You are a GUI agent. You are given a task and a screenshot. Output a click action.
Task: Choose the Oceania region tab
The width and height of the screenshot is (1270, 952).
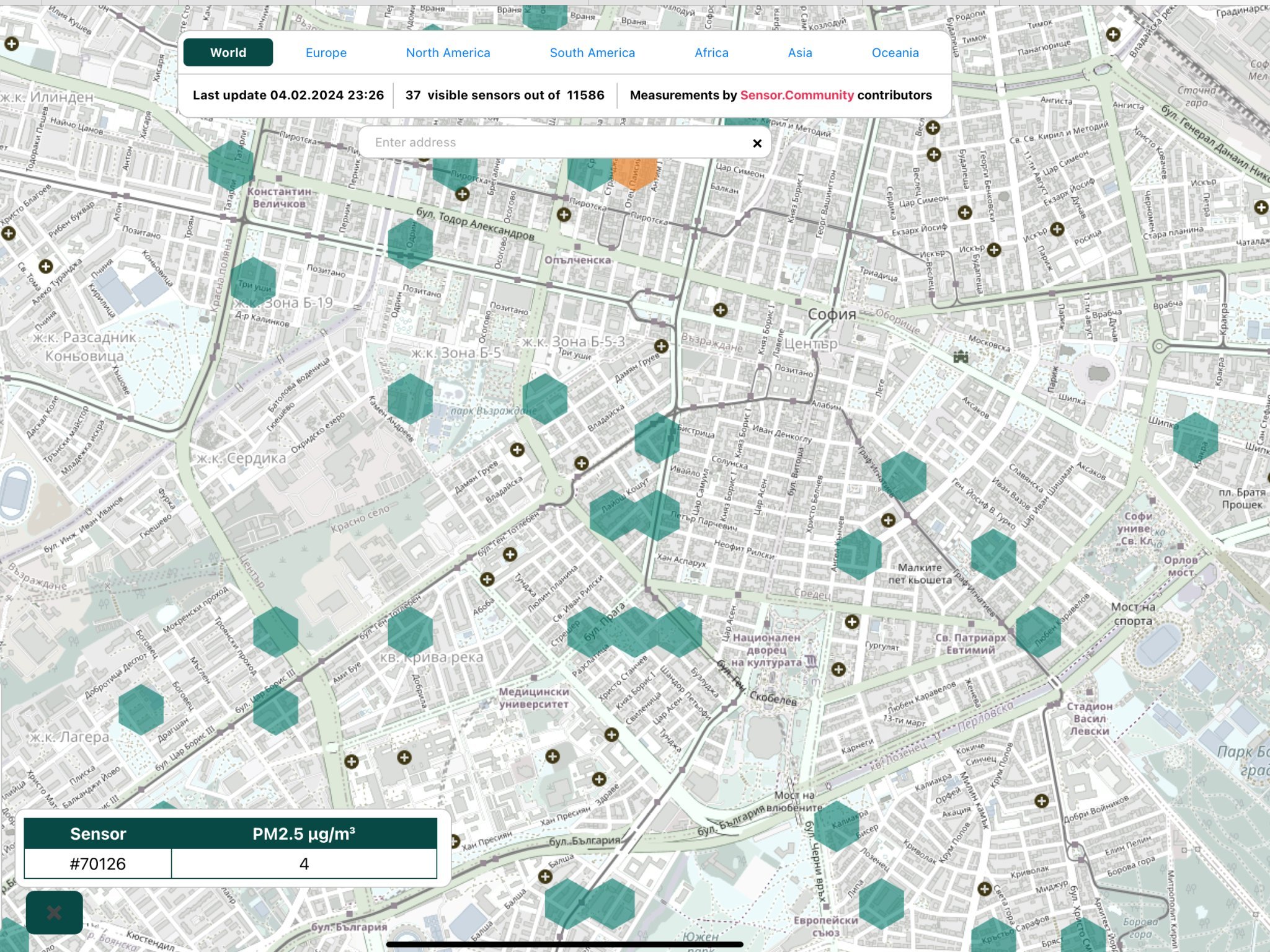pos(895,53)
